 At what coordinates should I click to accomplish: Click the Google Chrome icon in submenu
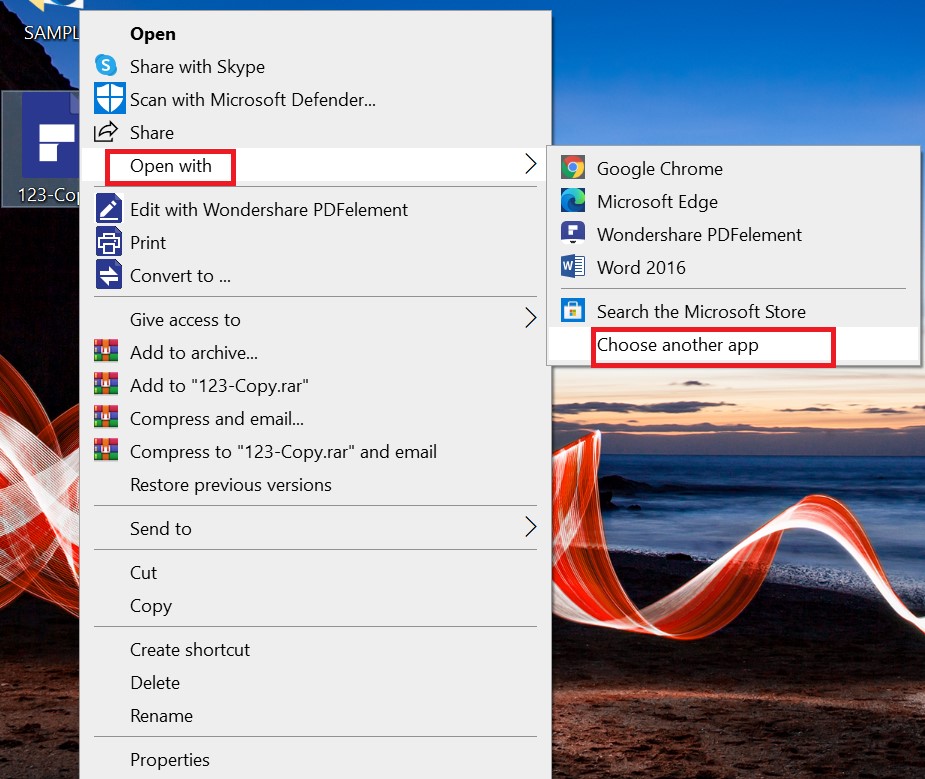pos(573,168)
